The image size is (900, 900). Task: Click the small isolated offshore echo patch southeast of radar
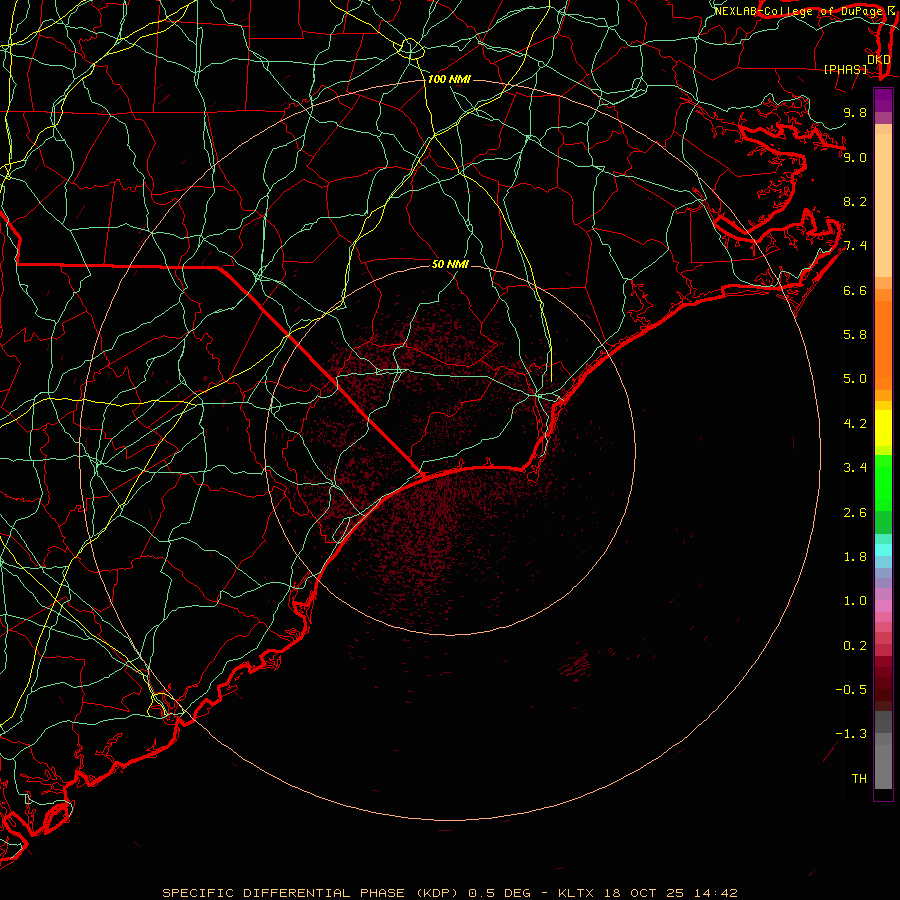[575, 666]
